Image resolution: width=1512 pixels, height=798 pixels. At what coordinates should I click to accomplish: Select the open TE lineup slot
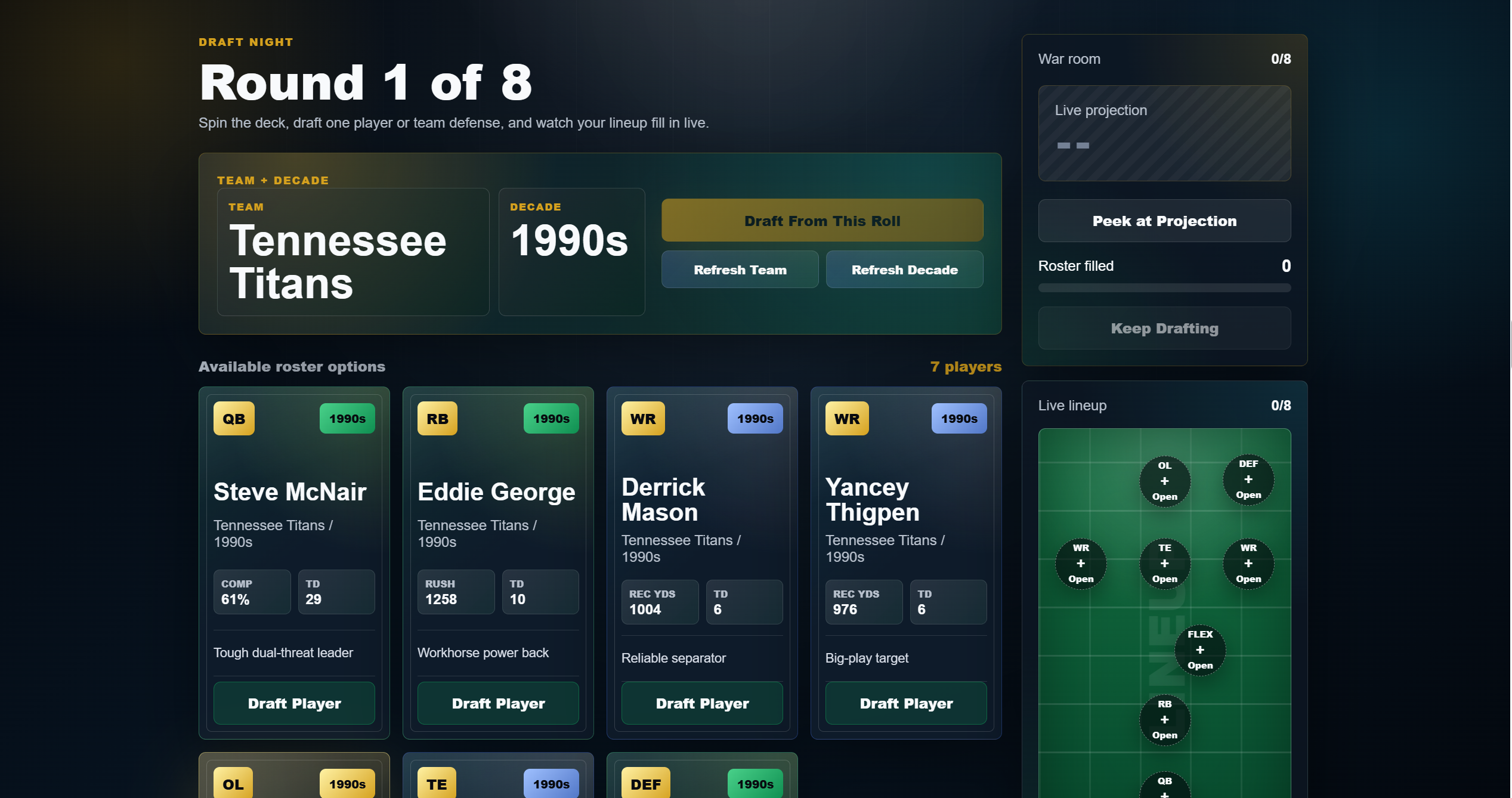click(x=1164, y=564)
